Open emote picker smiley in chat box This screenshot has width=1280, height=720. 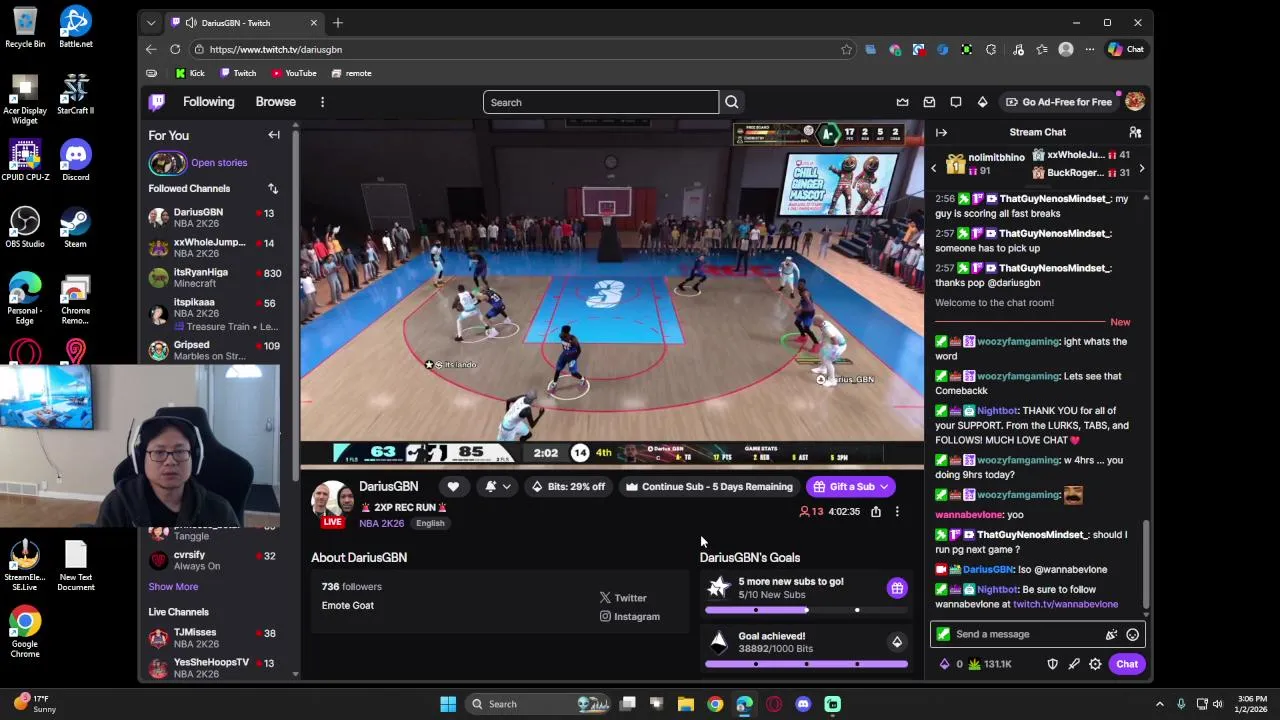(x=1132, y=634)
